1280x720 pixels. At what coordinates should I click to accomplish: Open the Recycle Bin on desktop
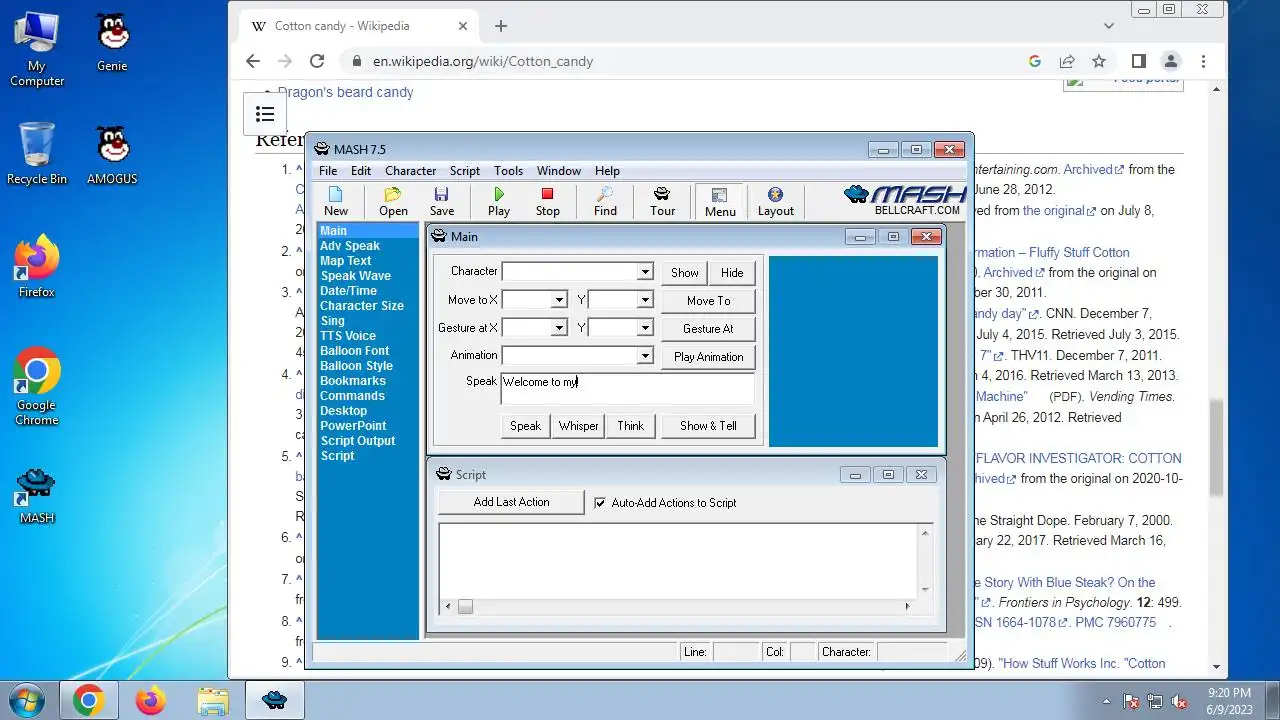coord(37,154)
